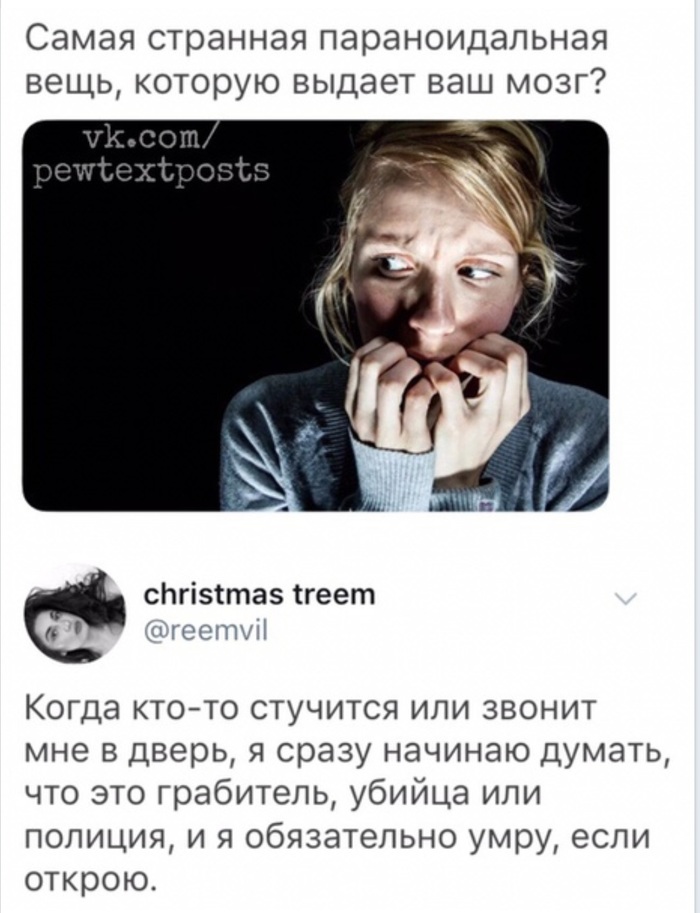Viewport: 700px width, 913px height.
Task: Click the line что это грабитель, убийца
Action: 284,795
